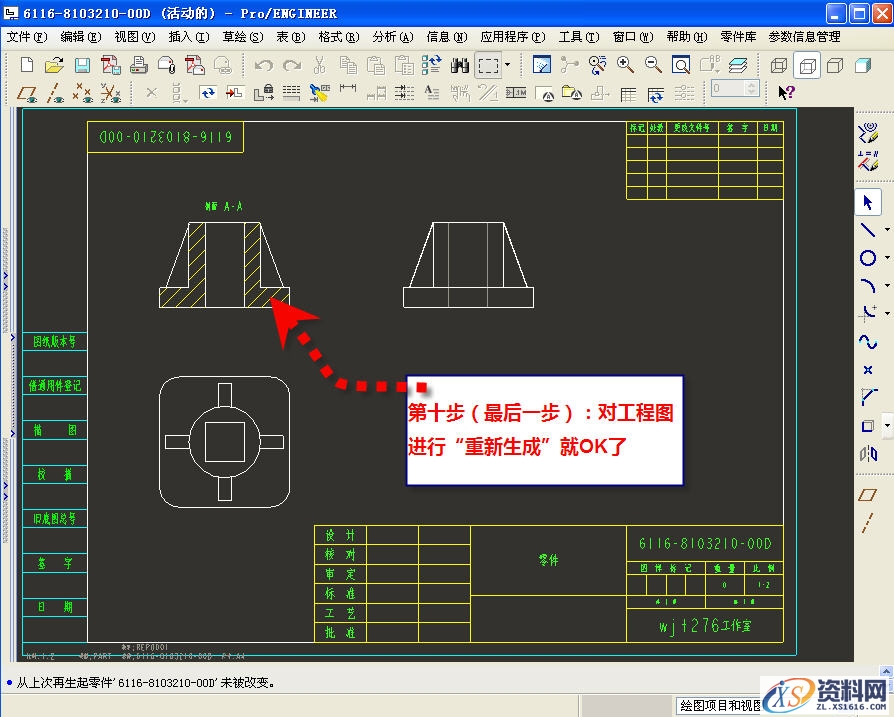Expand the selection box dropdown arrow
894x717 pixels.
[x=507, y=65]
